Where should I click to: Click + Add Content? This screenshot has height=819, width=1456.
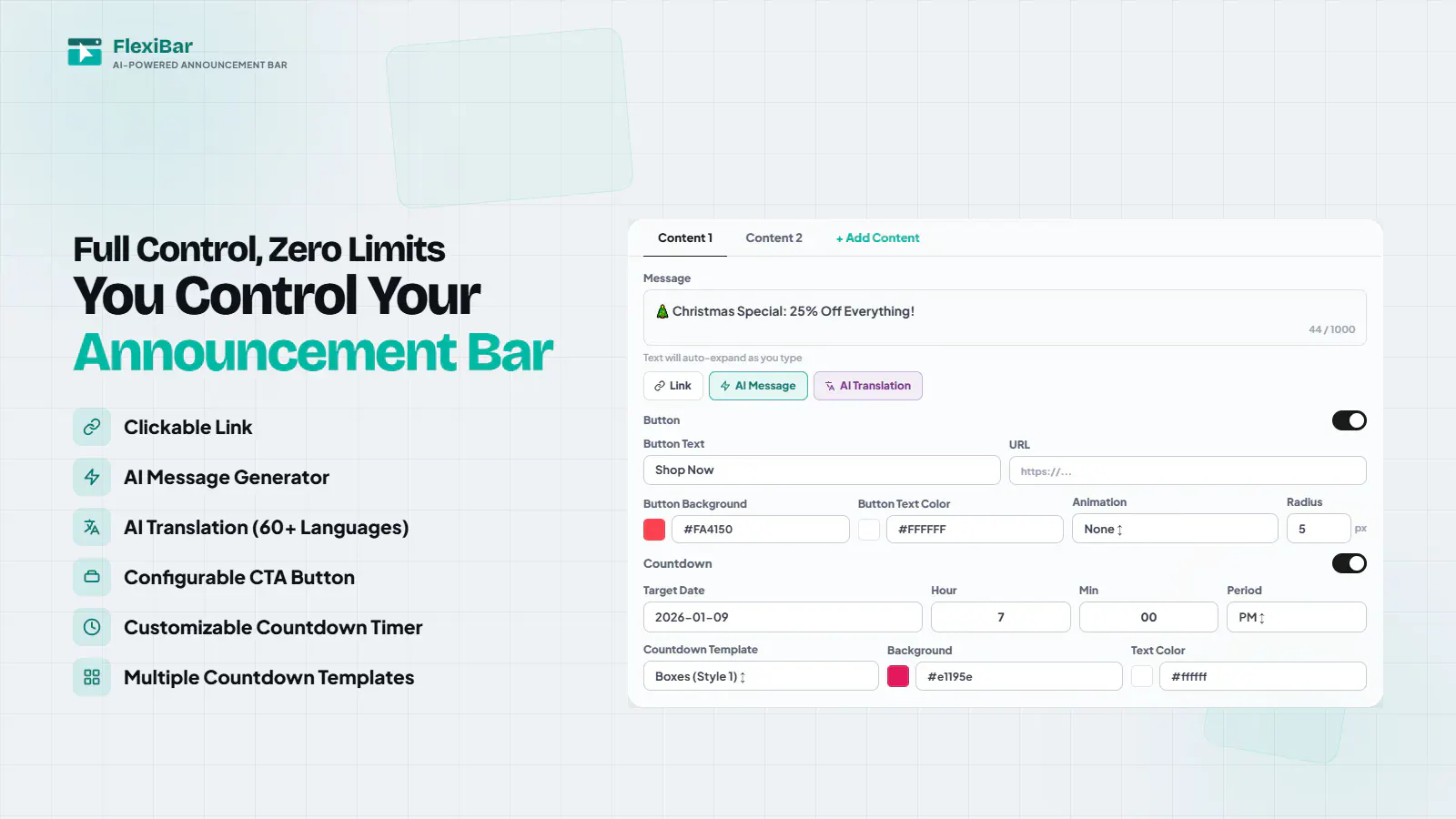point(878,238)
